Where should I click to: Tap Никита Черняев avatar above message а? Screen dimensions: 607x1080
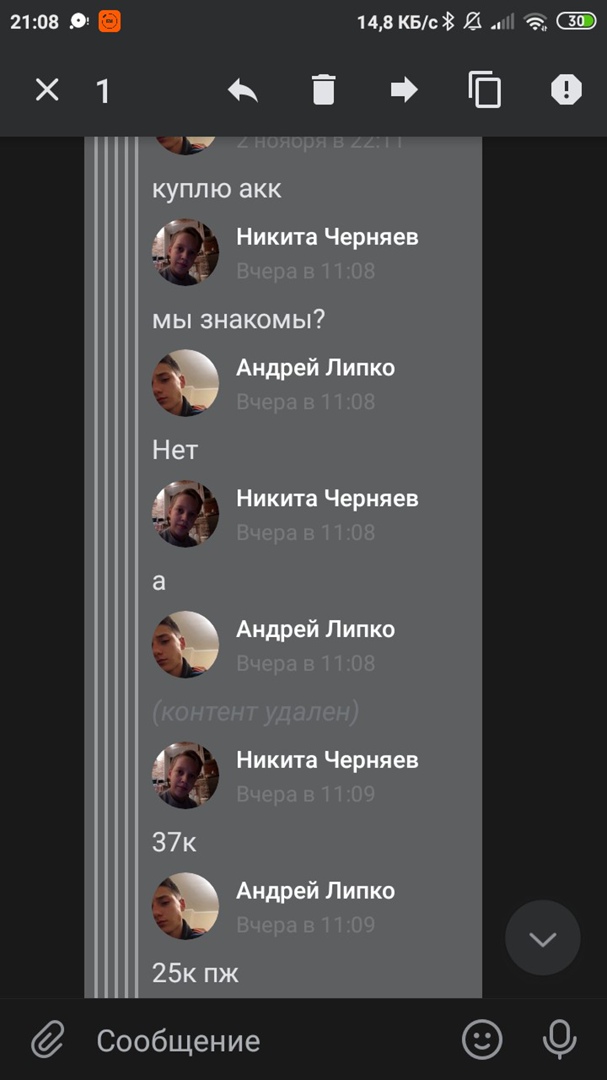[185, 514]
